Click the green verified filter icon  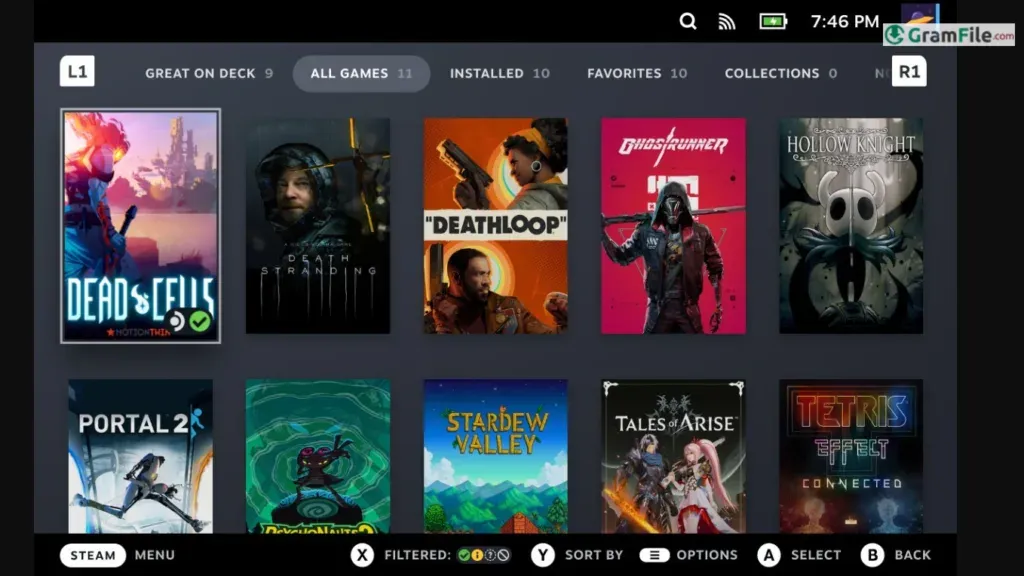pos(464,555)
